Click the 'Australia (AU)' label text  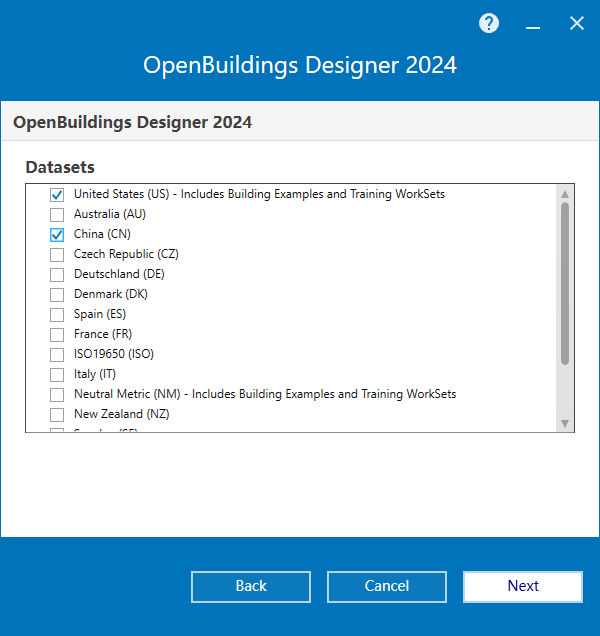(x=110, y=214)
